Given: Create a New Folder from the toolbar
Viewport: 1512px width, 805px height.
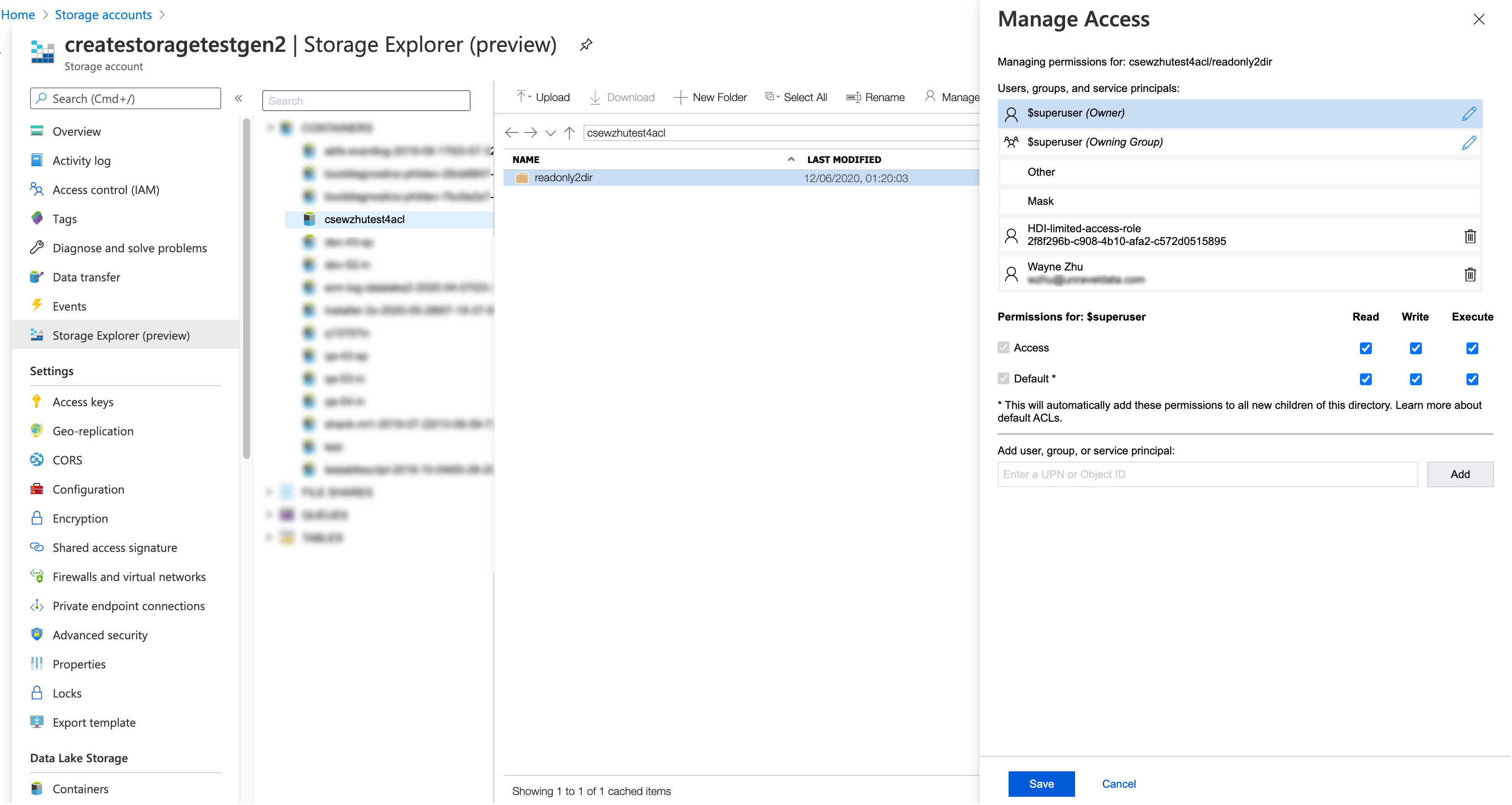Looking at the screenshot, I should click(710, 97).
